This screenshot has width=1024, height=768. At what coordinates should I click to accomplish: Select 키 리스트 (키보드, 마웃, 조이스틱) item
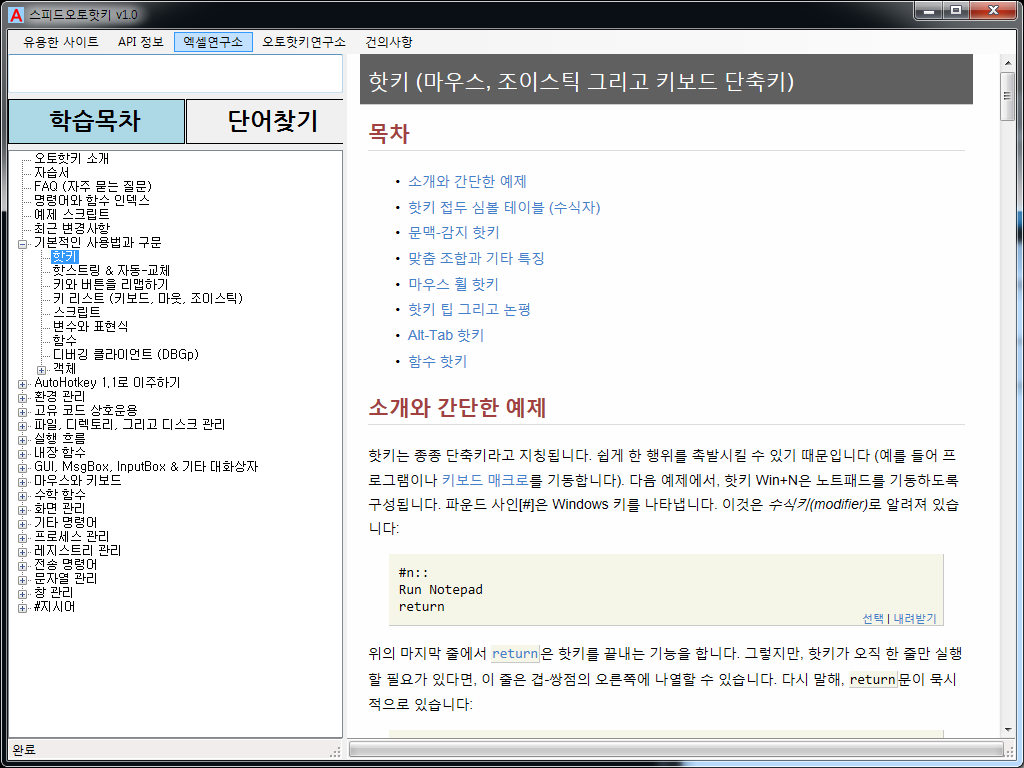point(148,298)
